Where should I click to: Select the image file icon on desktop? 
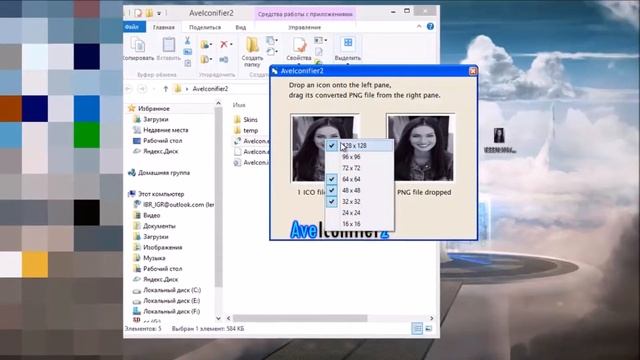499,136
